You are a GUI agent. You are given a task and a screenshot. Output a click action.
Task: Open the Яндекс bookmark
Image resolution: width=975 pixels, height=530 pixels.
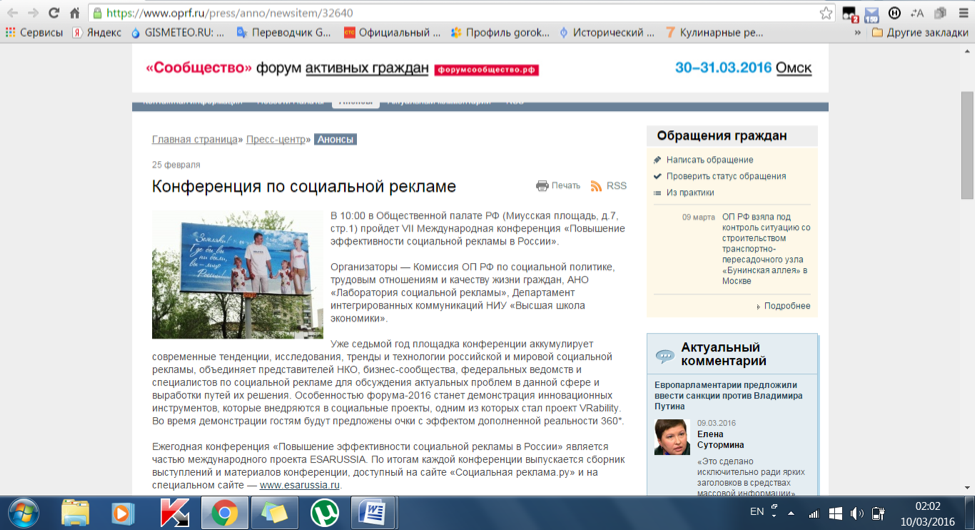point(97,32)
